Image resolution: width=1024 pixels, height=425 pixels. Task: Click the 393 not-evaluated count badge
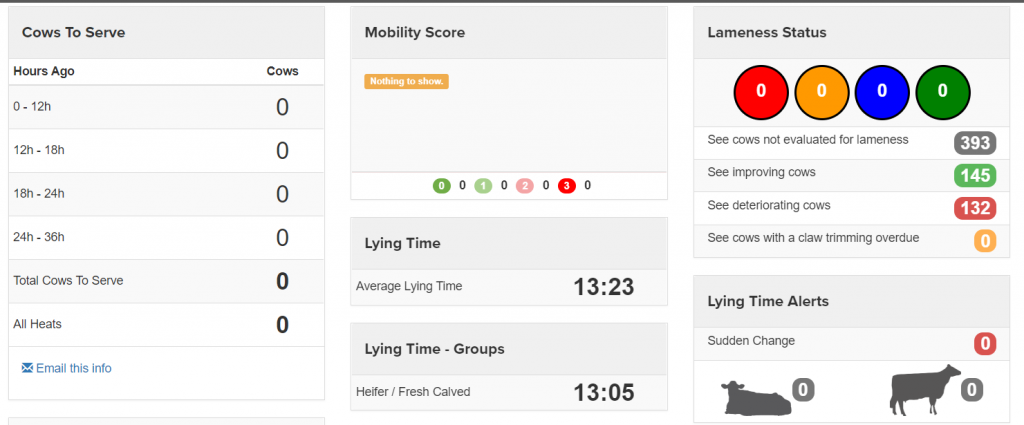(974, 143)
